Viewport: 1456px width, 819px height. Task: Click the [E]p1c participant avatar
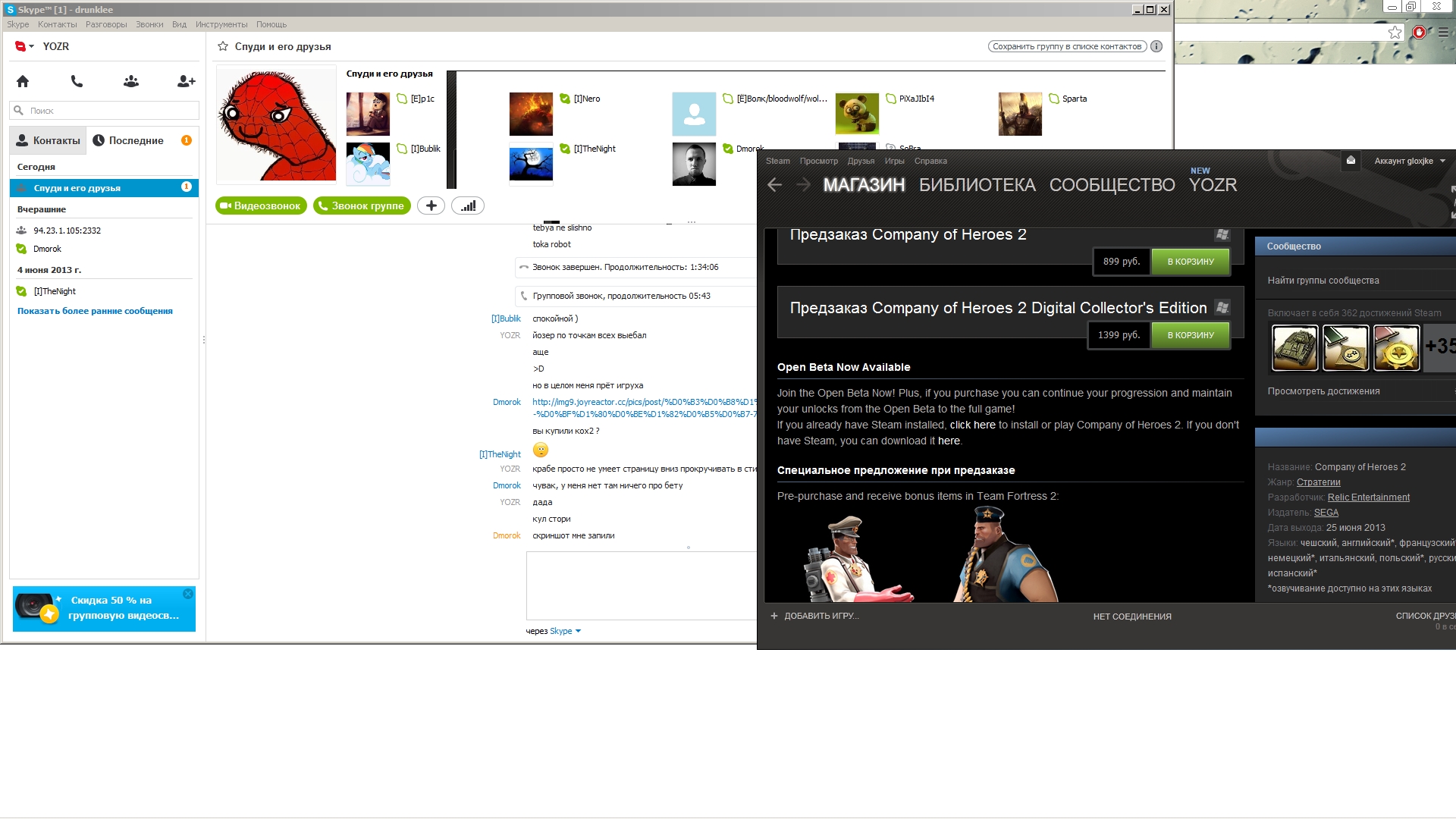tap(368, 114)
